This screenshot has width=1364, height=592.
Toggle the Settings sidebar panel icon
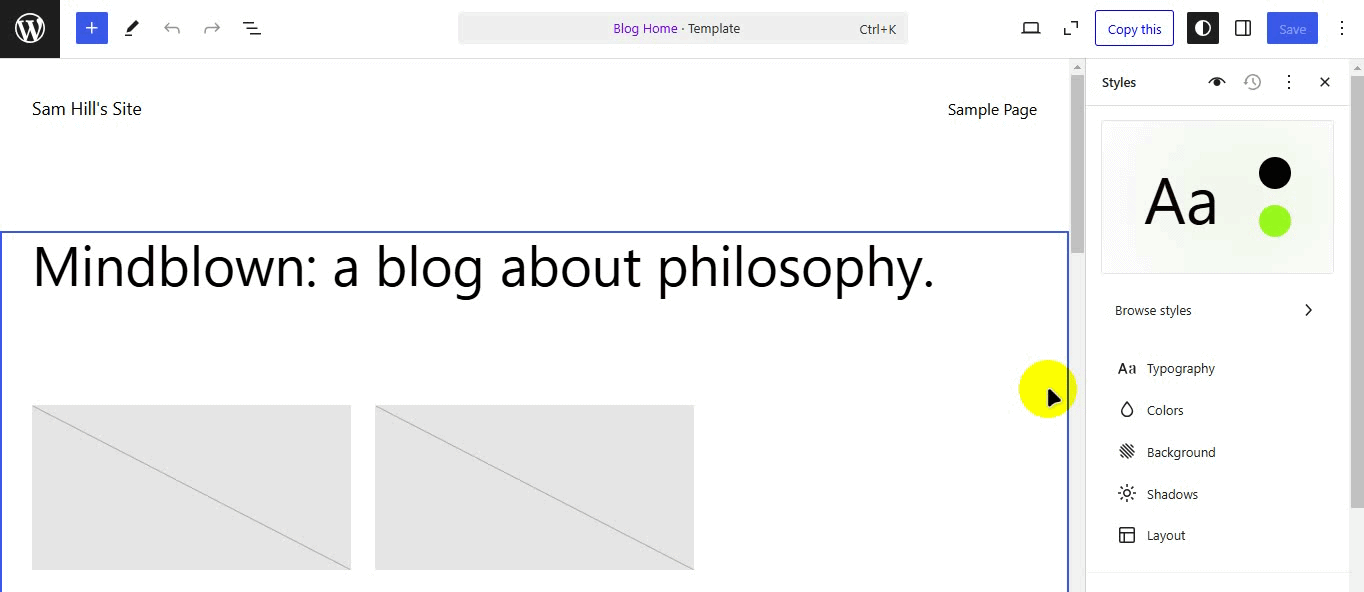pos(1243,29)
